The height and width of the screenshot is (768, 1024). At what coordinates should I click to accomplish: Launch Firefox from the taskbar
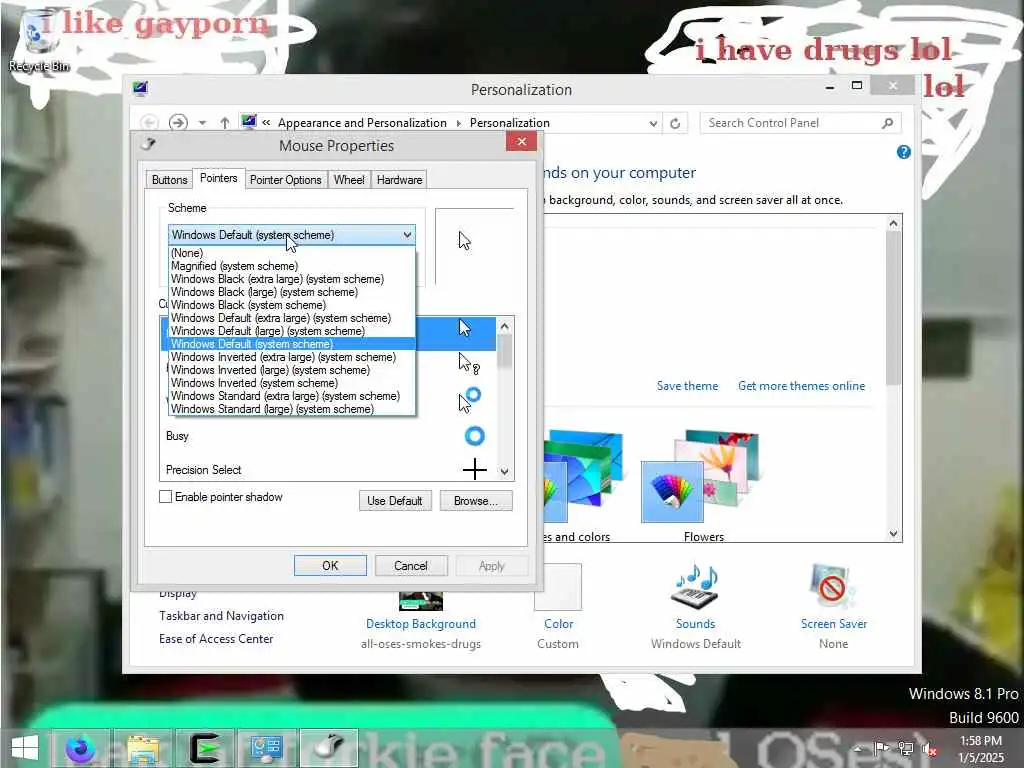pyautogui.click(x=80, y=748)
